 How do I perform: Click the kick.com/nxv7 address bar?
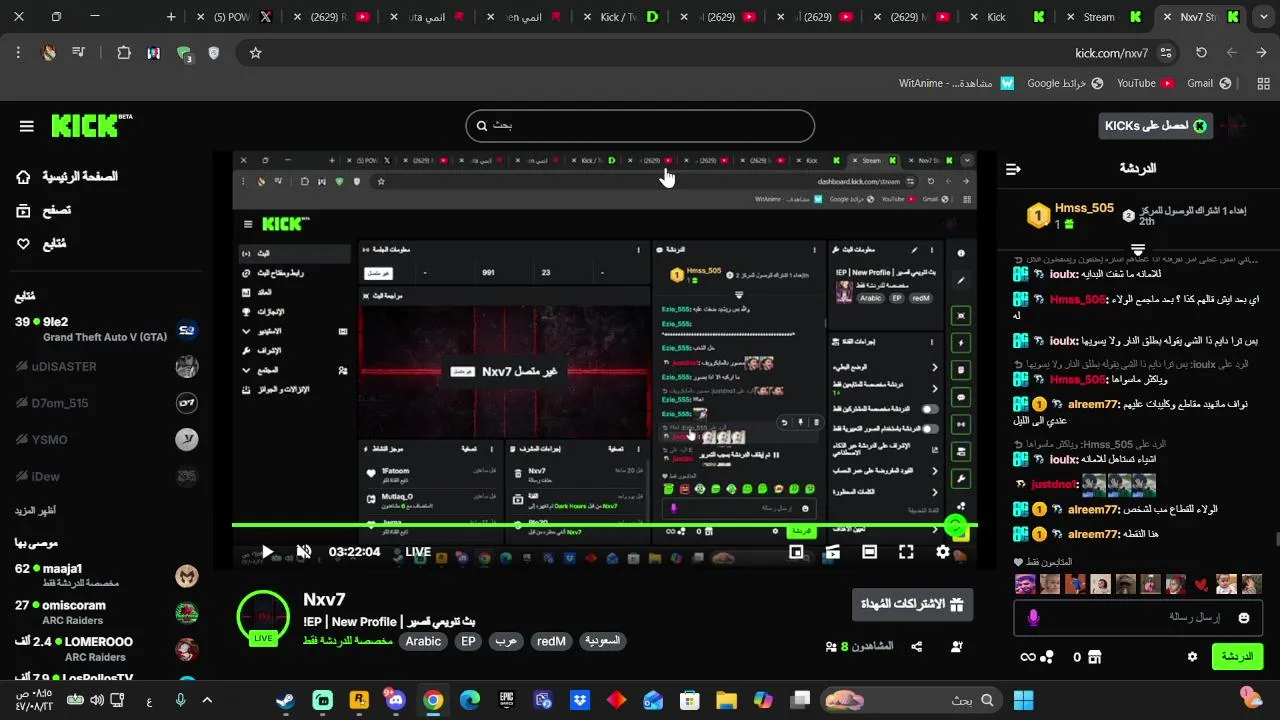coord(1112,53)
